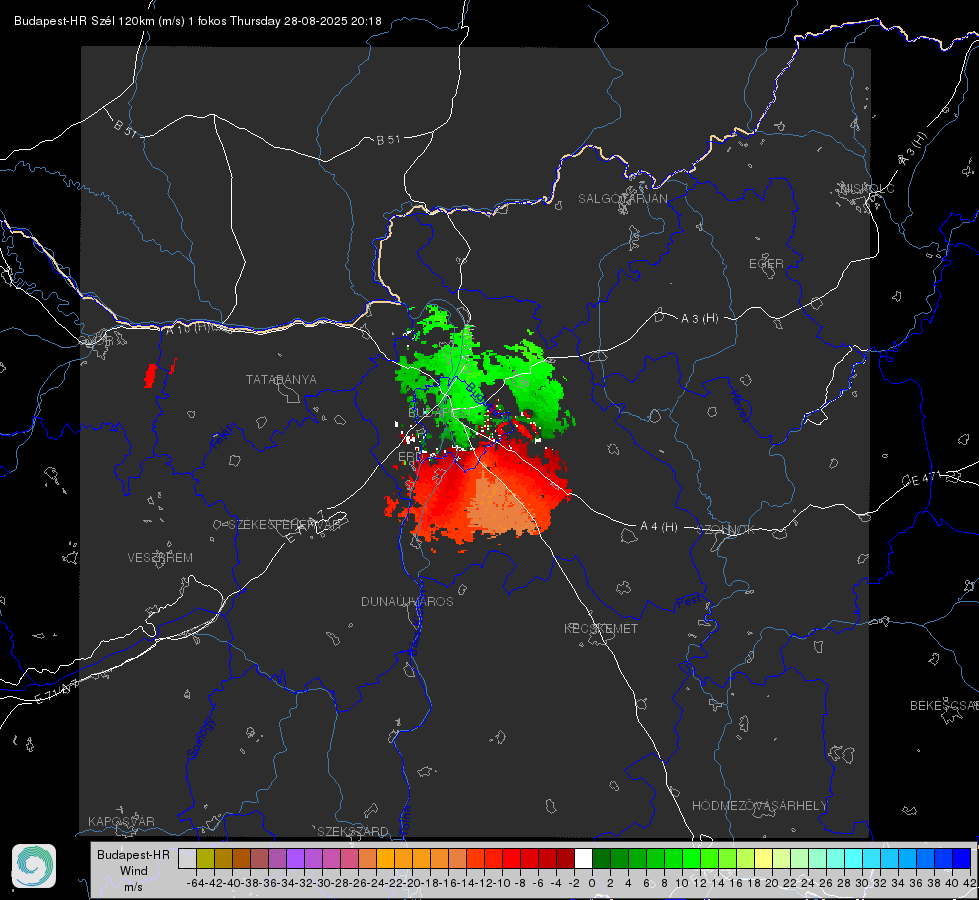
Task: Click the '42' value on the legend scale
Action: point(970,883)
